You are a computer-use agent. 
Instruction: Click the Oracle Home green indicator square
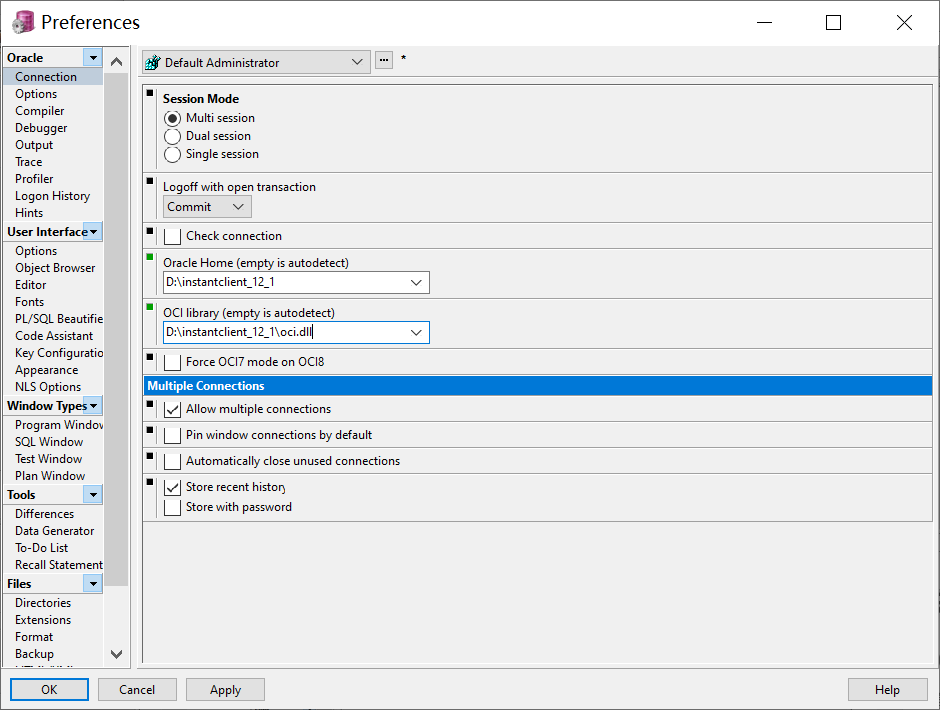[x=150, y=257]
